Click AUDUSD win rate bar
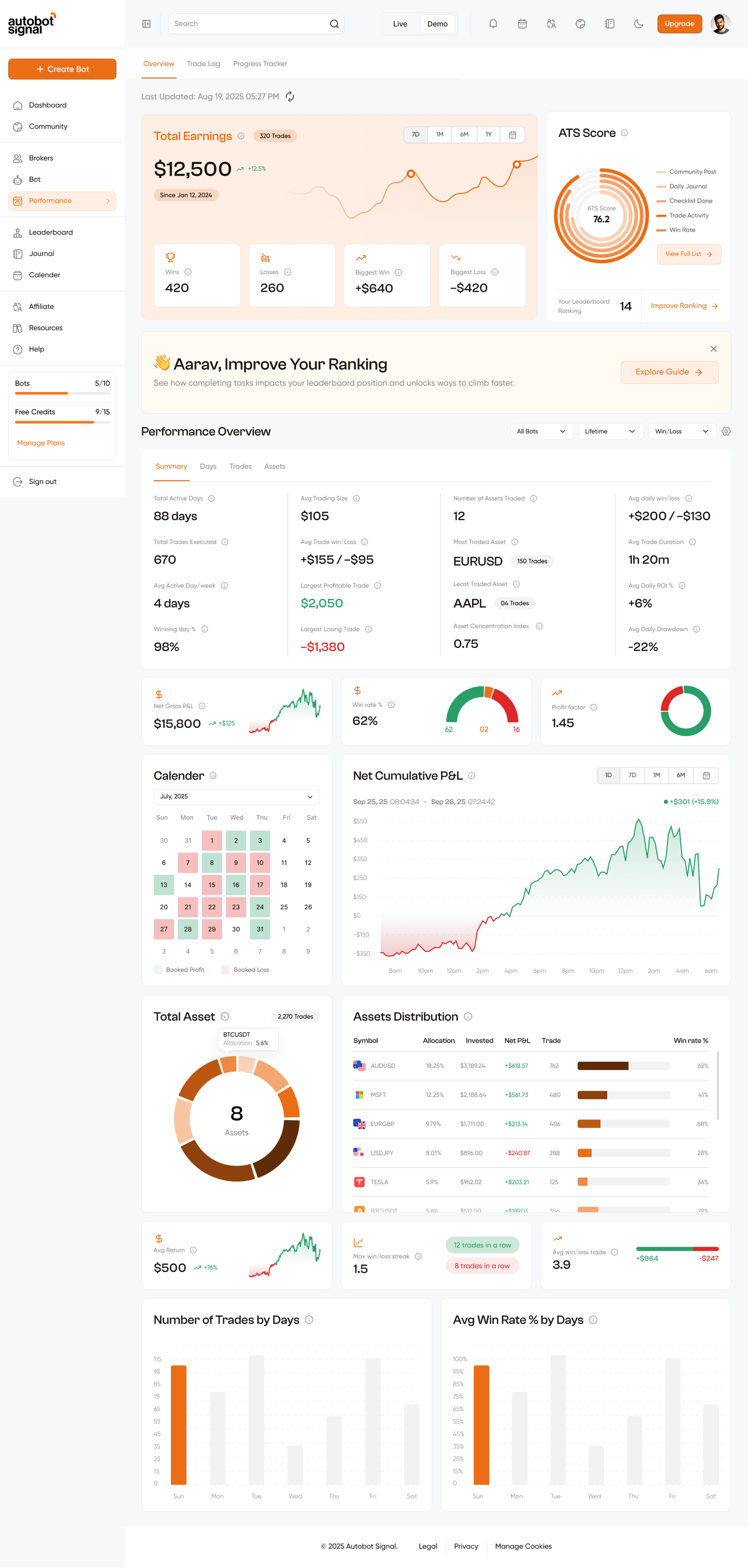Viewport: 748px width, 1568px height. (x=623, y=1066)
